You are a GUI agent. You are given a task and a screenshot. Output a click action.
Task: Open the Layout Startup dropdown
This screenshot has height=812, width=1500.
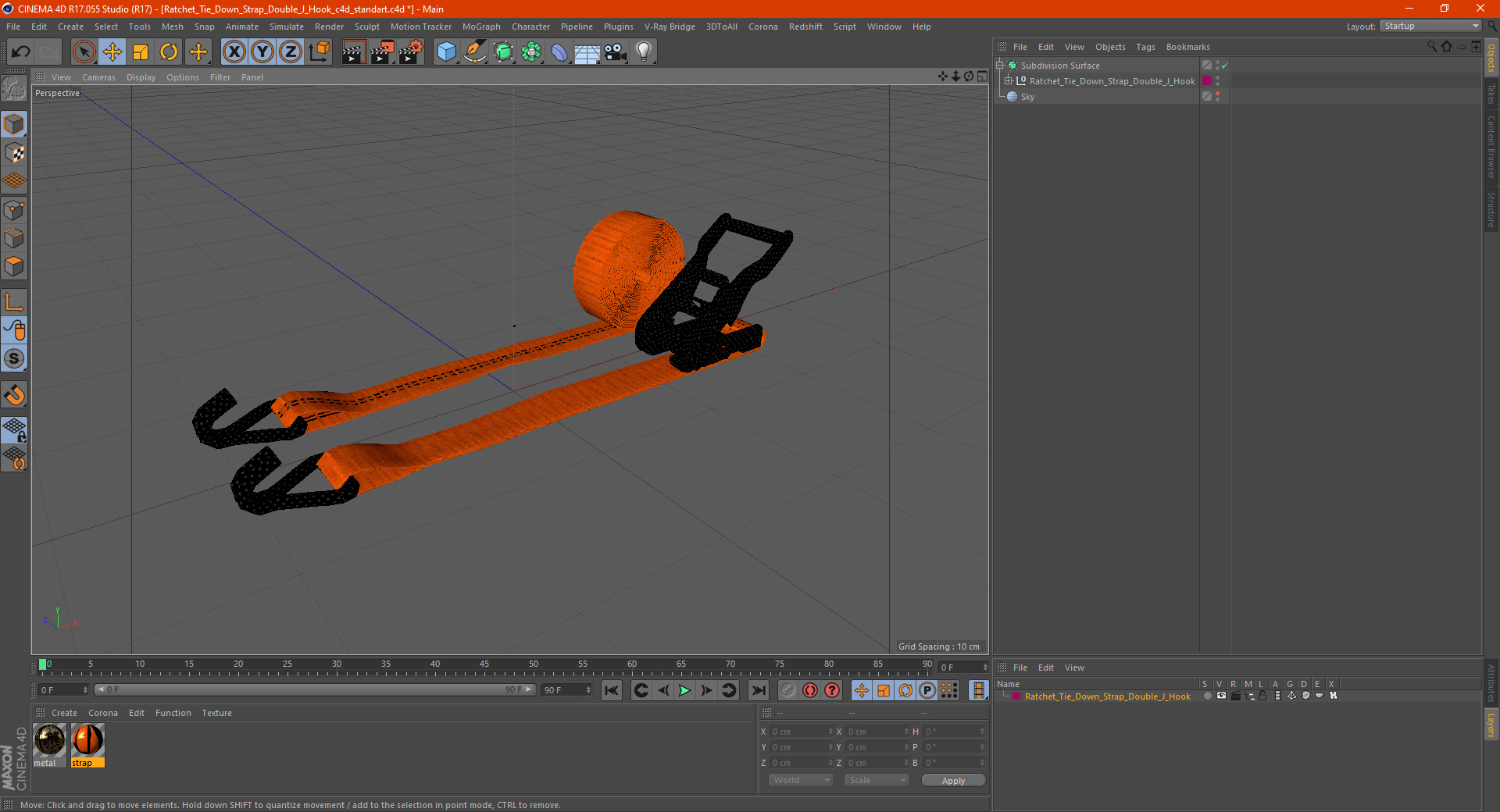[x=1430, y=26]
